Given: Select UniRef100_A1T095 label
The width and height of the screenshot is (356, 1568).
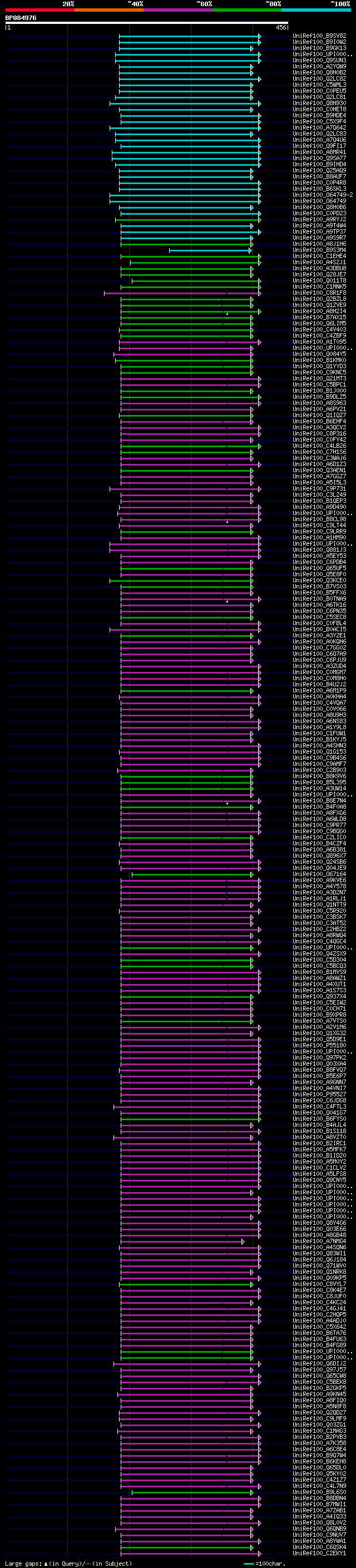Looking at the screenshot, I should (x=319, y=342).
